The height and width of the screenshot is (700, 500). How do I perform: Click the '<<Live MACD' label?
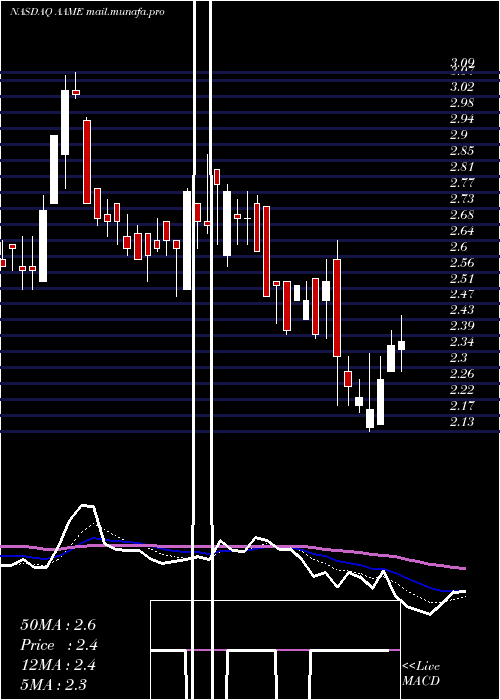pos(421,674)
